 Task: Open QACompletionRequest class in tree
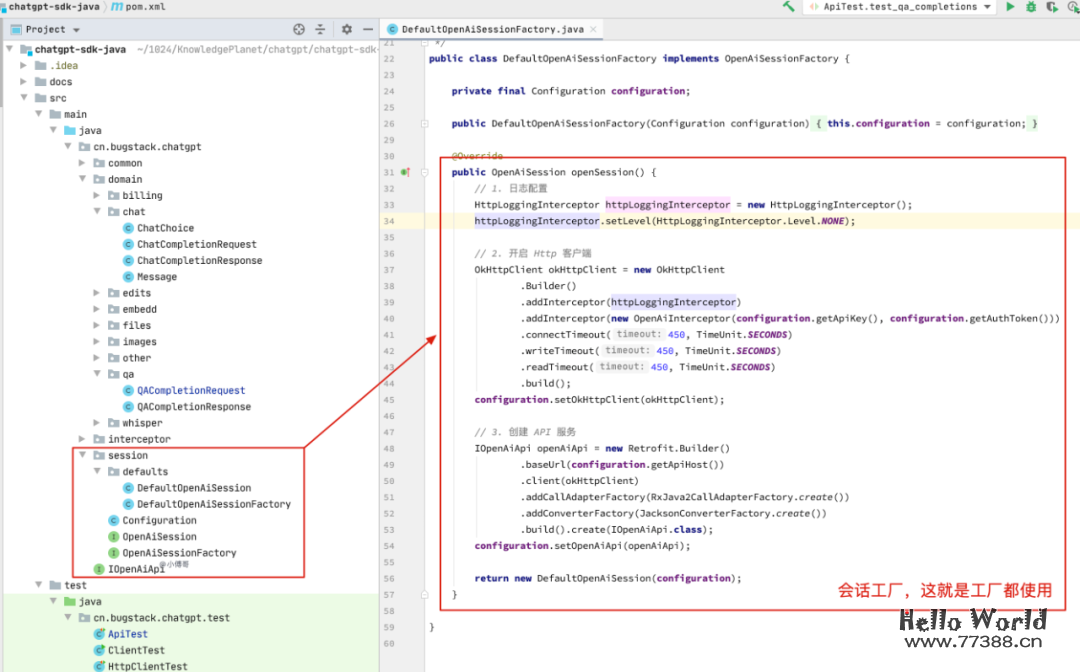click(x=190, y=391)
